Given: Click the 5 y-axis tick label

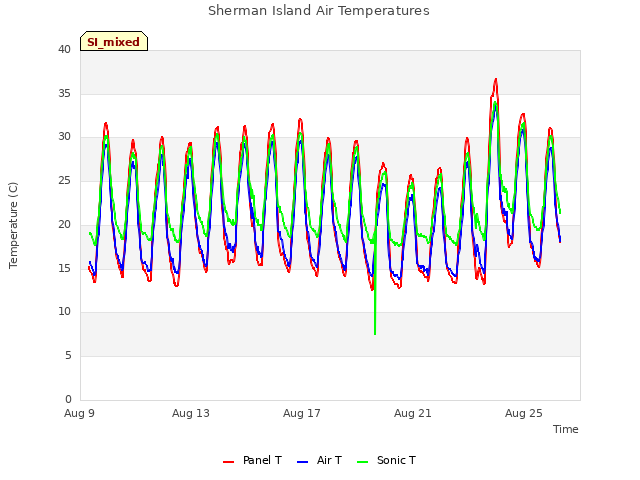Looking at the screenshot, I should 68,356.
